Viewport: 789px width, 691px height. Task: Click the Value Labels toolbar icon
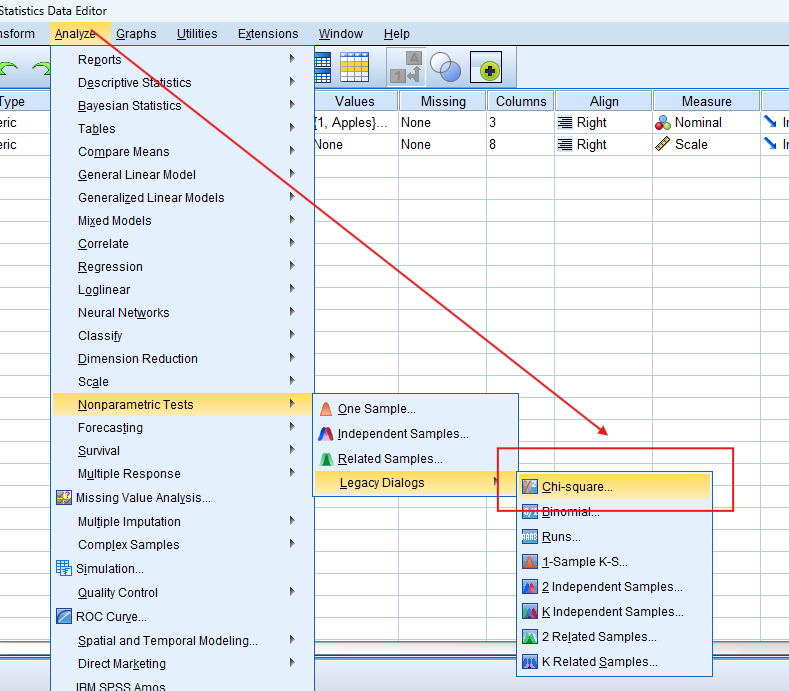click(404, 67)
